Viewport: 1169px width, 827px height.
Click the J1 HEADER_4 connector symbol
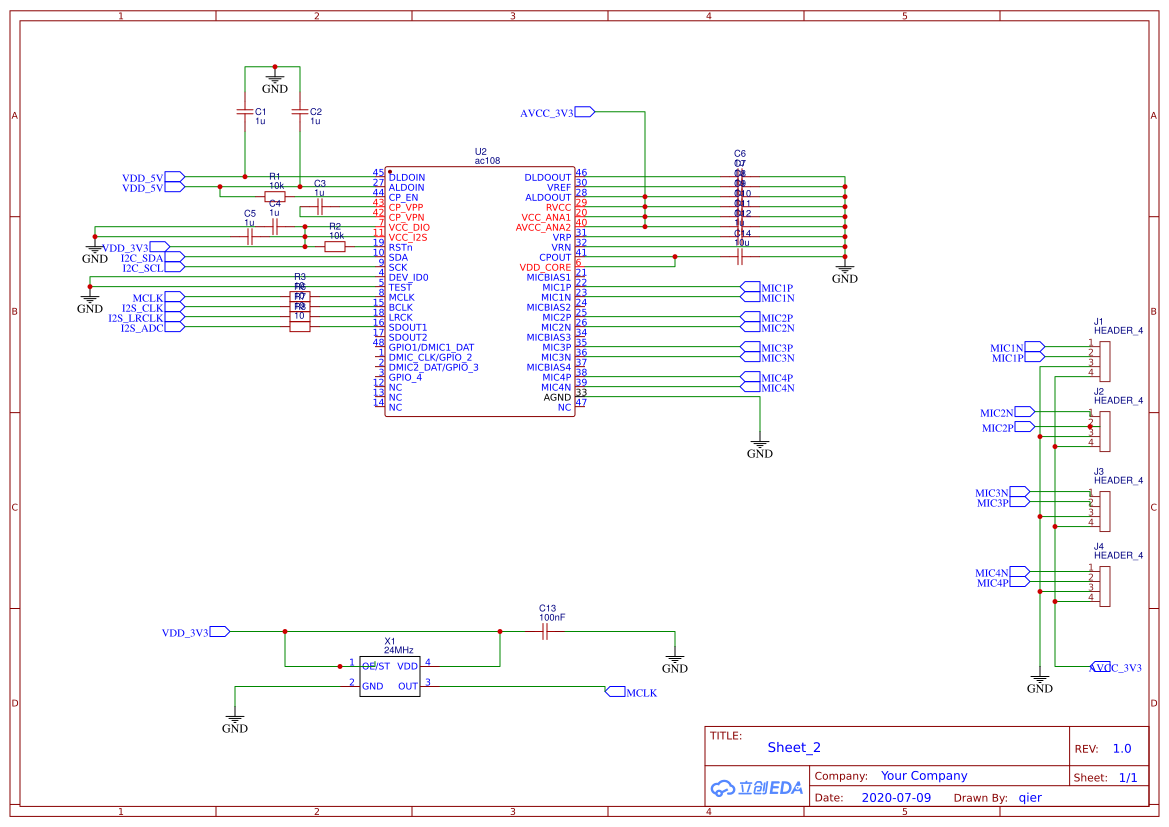click(x=1104, y=358)
